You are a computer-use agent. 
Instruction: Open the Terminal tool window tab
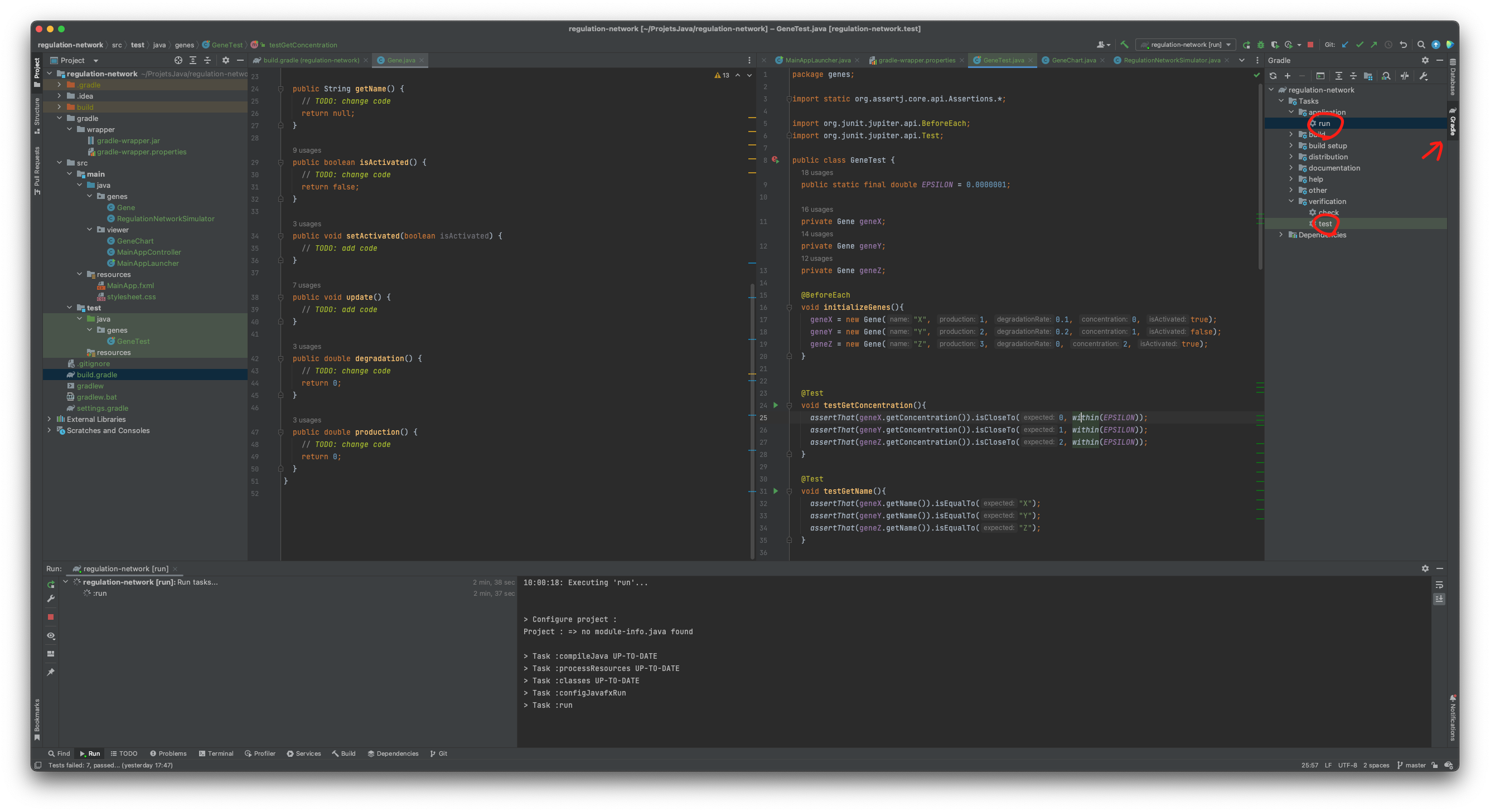point(216,753)
